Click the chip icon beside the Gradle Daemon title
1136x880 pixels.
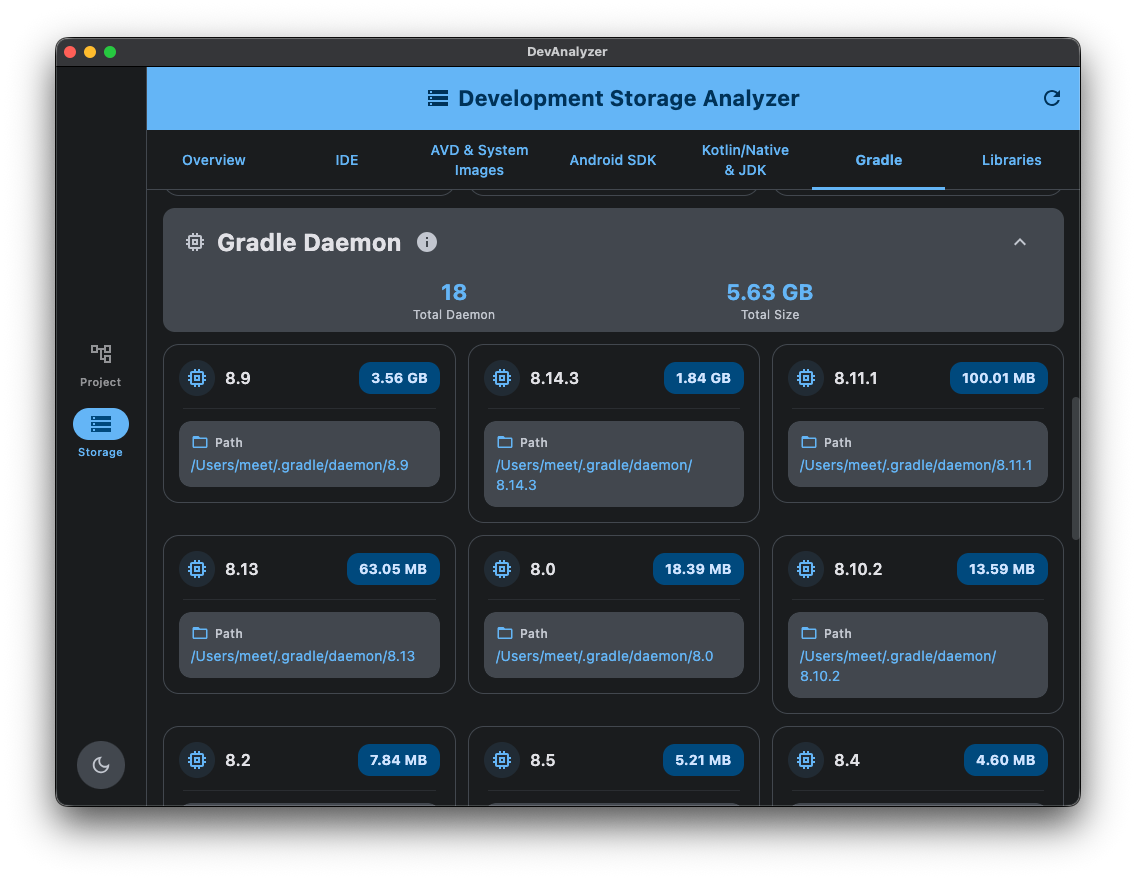[195, 242]
